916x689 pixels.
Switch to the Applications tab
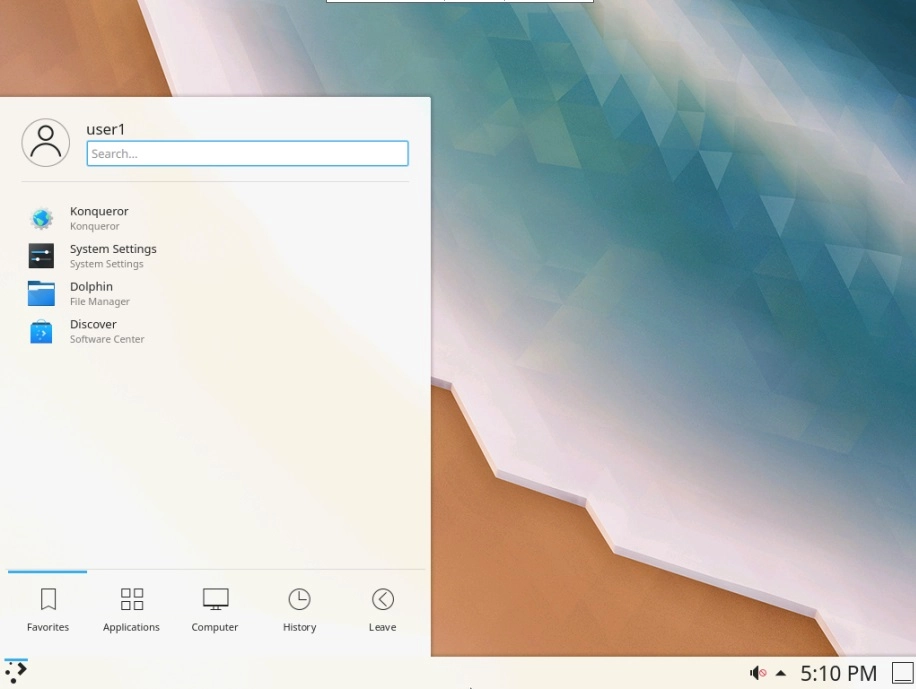(x=131, y=610)
